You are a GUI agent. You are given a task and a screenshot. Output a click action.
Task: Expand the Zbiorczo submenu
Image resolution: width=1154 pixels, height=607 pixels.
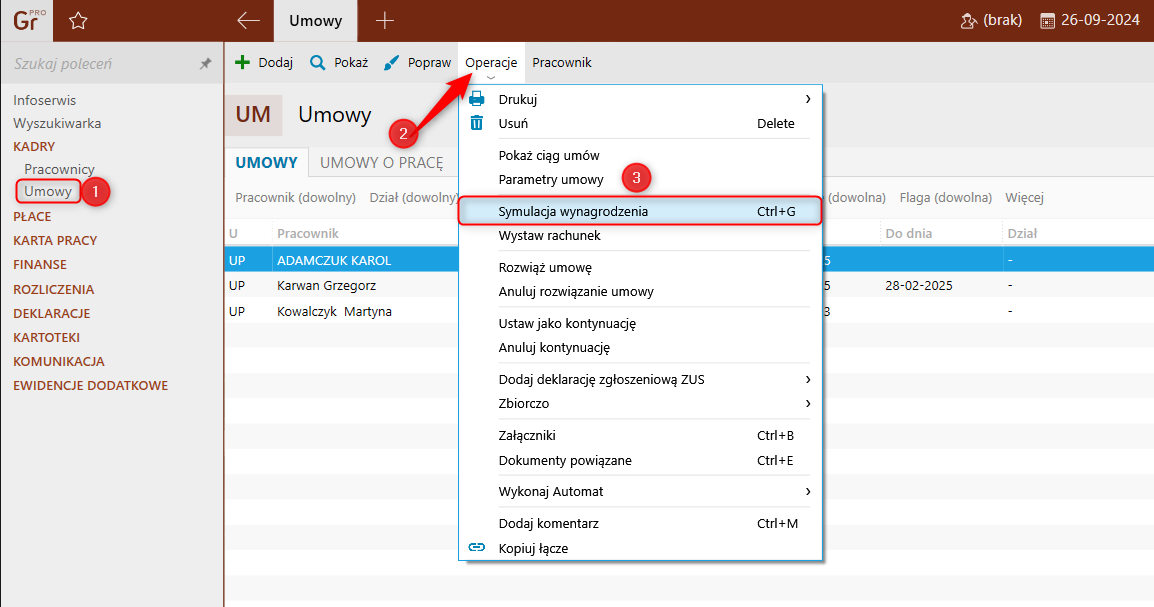pos(807,403)
